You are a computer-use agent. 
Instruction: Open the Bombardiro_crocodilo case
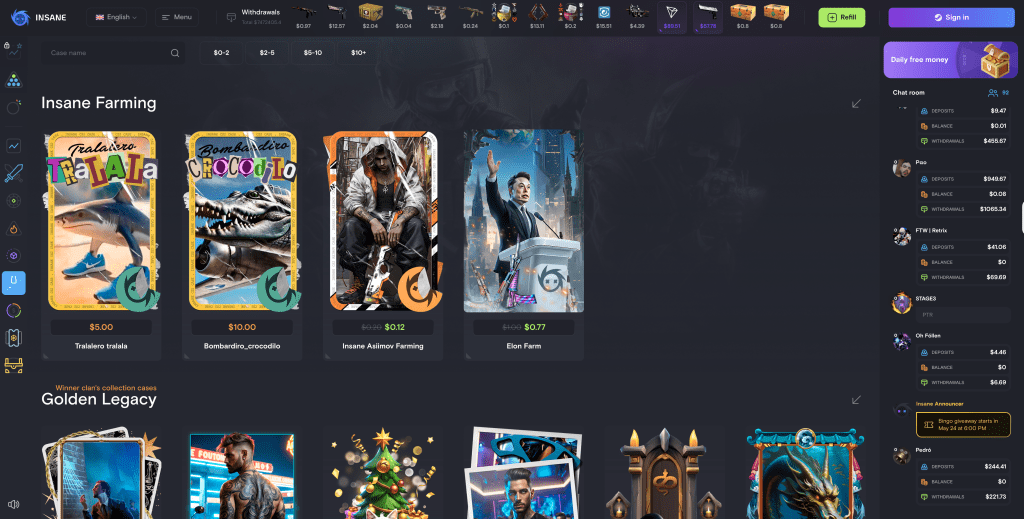pyautogui.click(x=242, y=245)
